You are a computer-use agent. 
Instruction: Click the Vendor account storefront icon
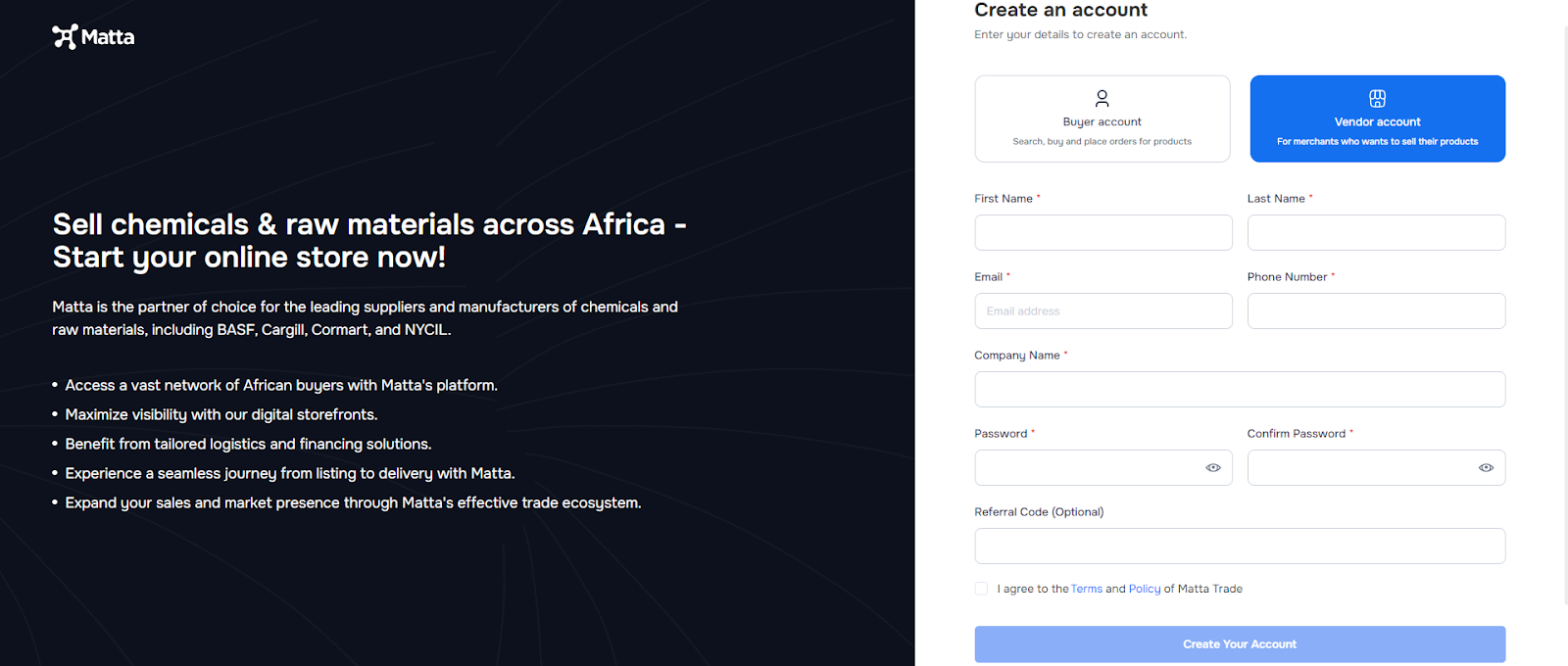(1377, 98)
